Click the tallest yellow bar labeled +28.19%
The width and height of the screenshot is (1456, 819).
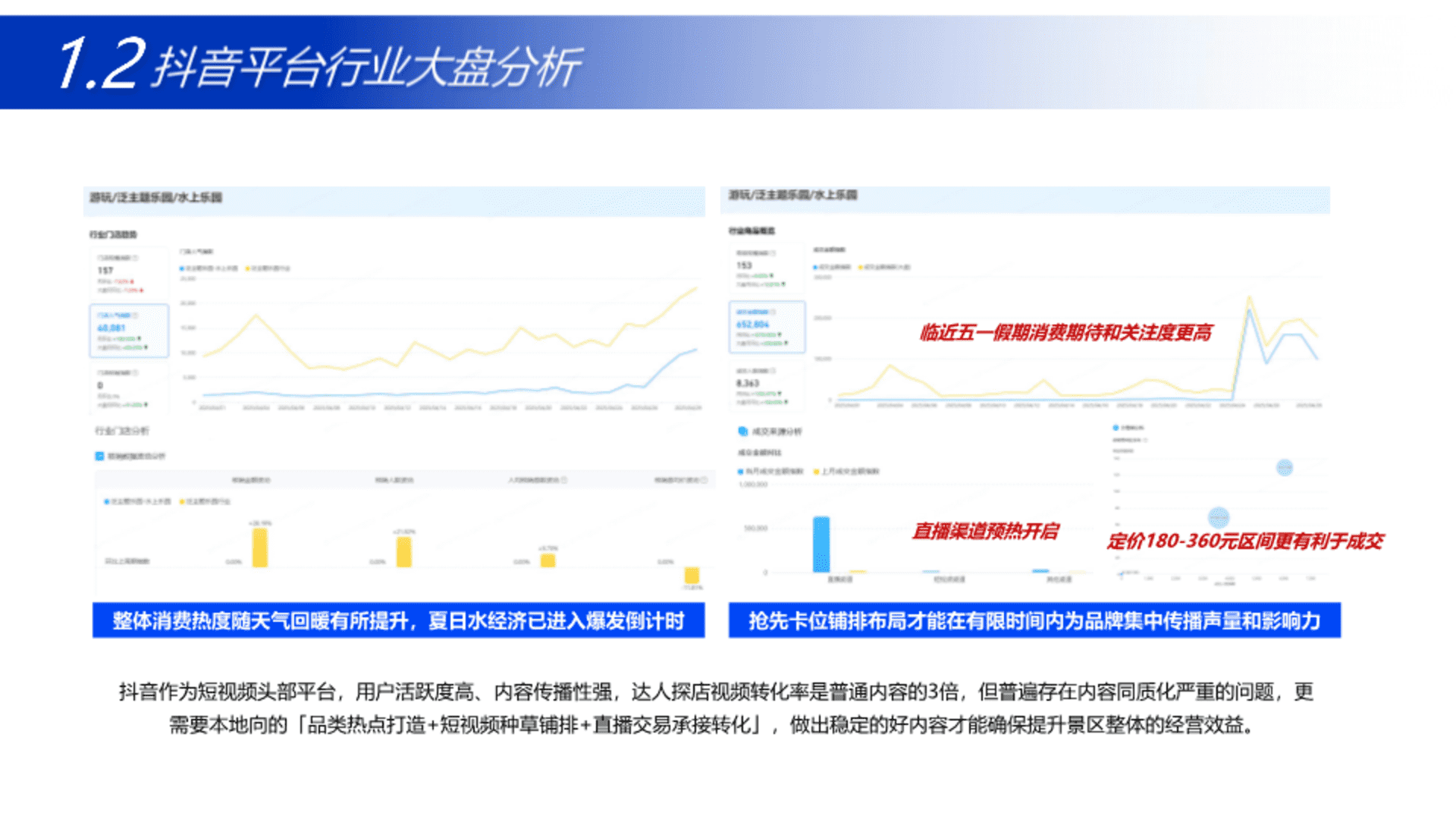(260, 548)
